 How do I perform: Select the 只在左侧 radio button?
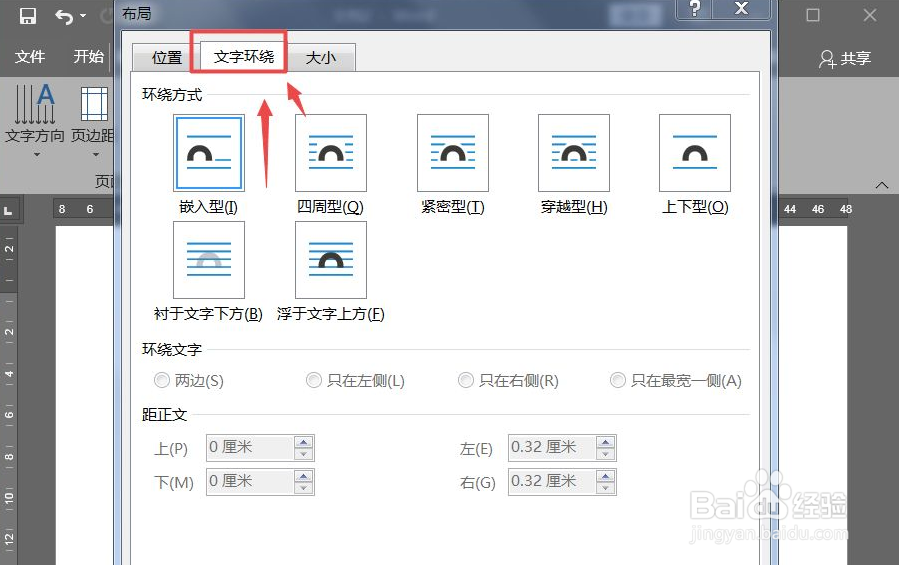[x=314, y=380]
